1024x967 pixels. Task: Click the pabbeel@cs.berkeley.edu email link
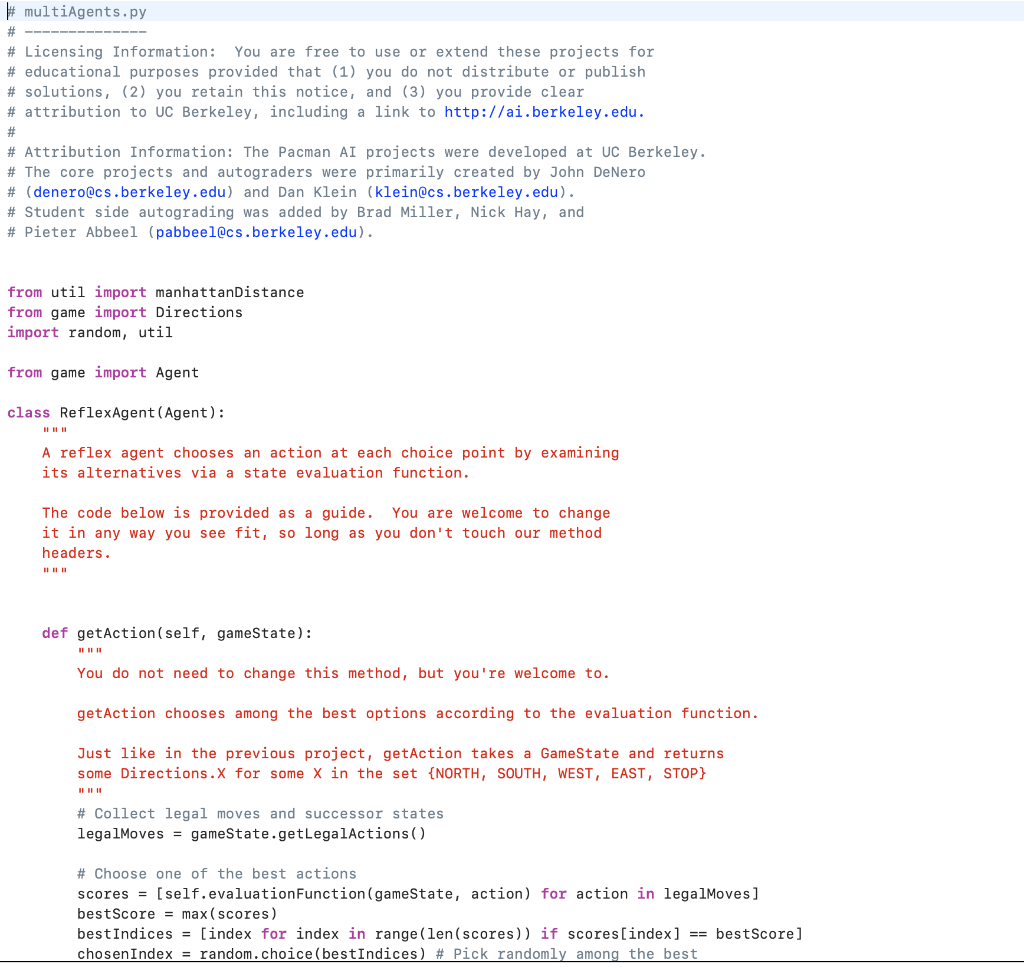point(257,232)
